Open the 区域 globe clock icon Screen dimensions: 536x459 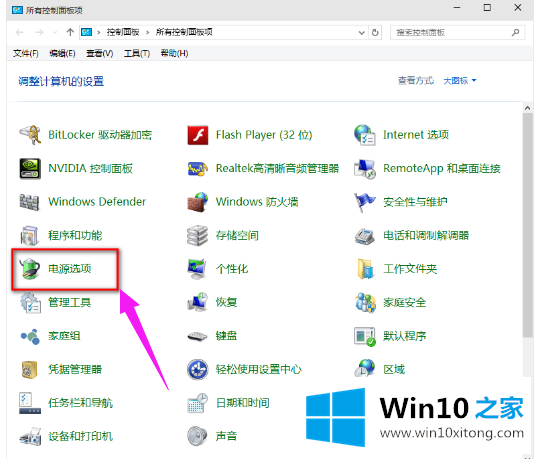tap(365, 368)
